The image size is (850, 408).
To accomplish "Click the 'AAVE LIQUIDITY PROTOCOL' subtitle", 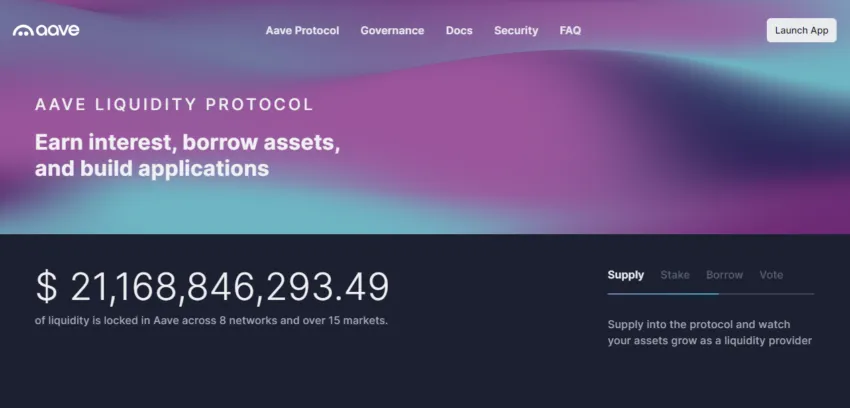I will pos(174,104).
